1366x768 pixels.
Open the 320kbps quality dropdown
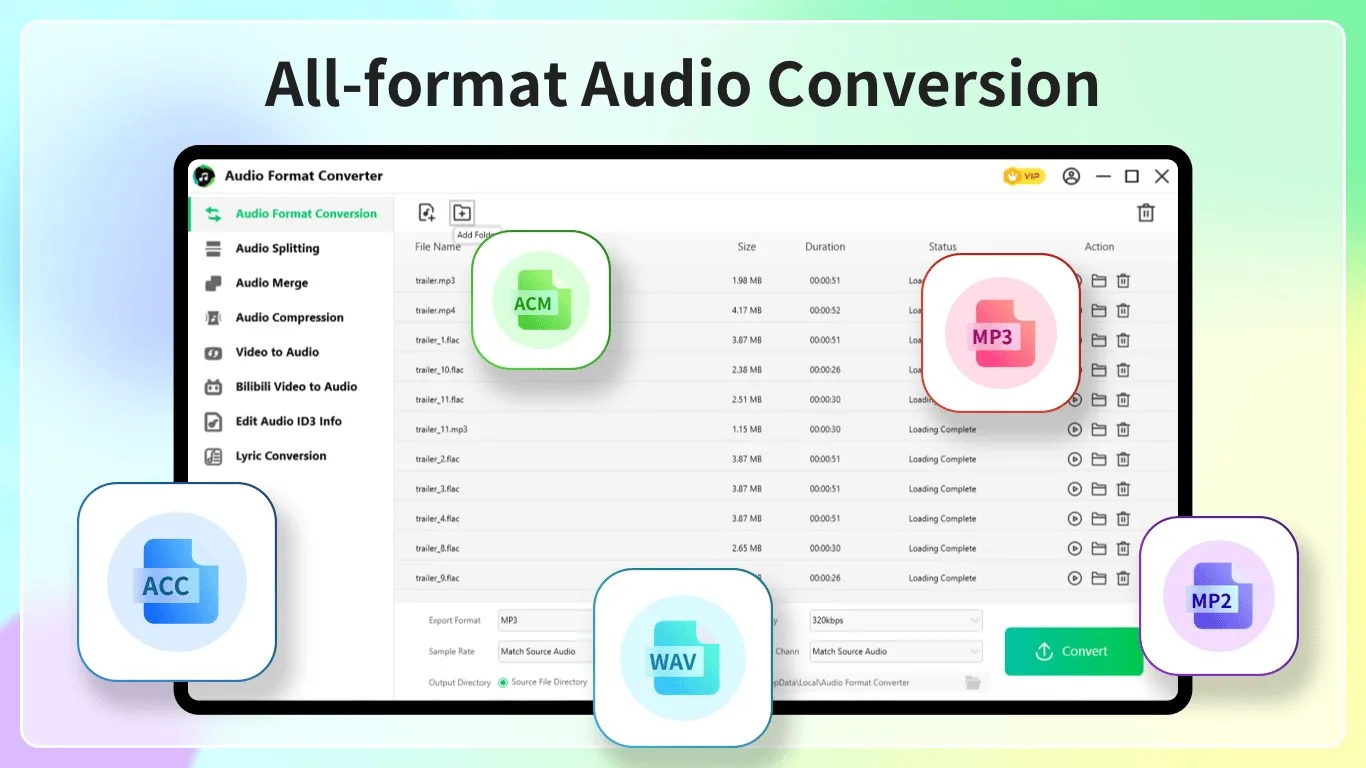click(896, 621)
